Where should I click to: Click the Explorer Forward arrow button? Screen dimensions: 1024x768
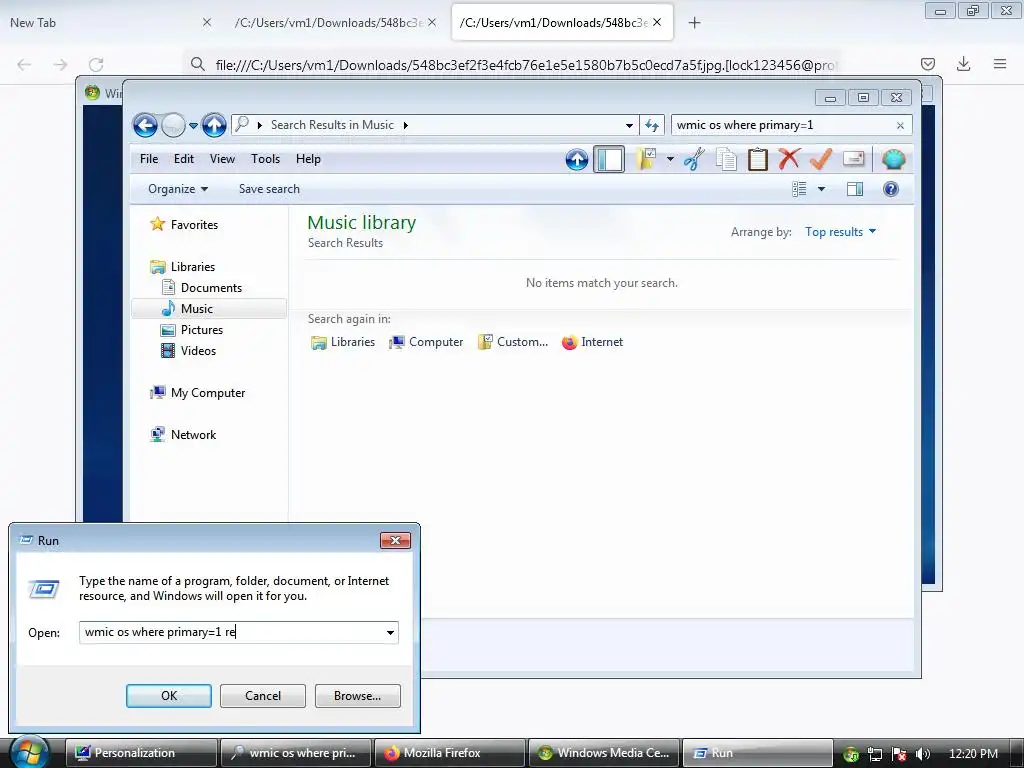(173, 125)
